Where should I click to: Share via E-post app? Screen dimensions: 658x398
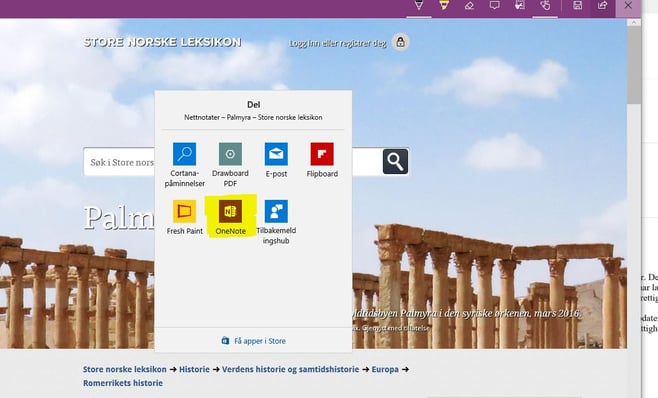point(276,160)
